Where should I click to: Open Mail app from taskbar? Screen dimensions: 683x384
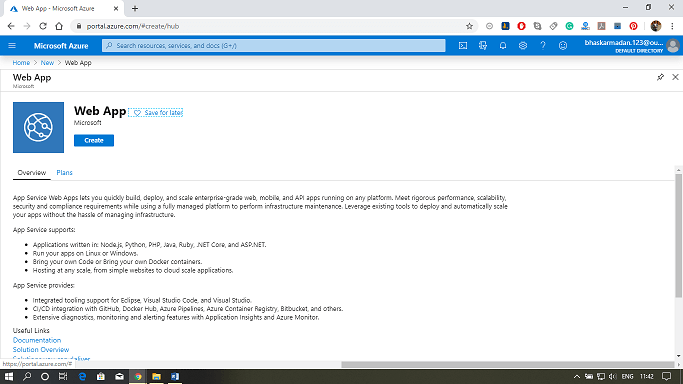pos(119,376)
